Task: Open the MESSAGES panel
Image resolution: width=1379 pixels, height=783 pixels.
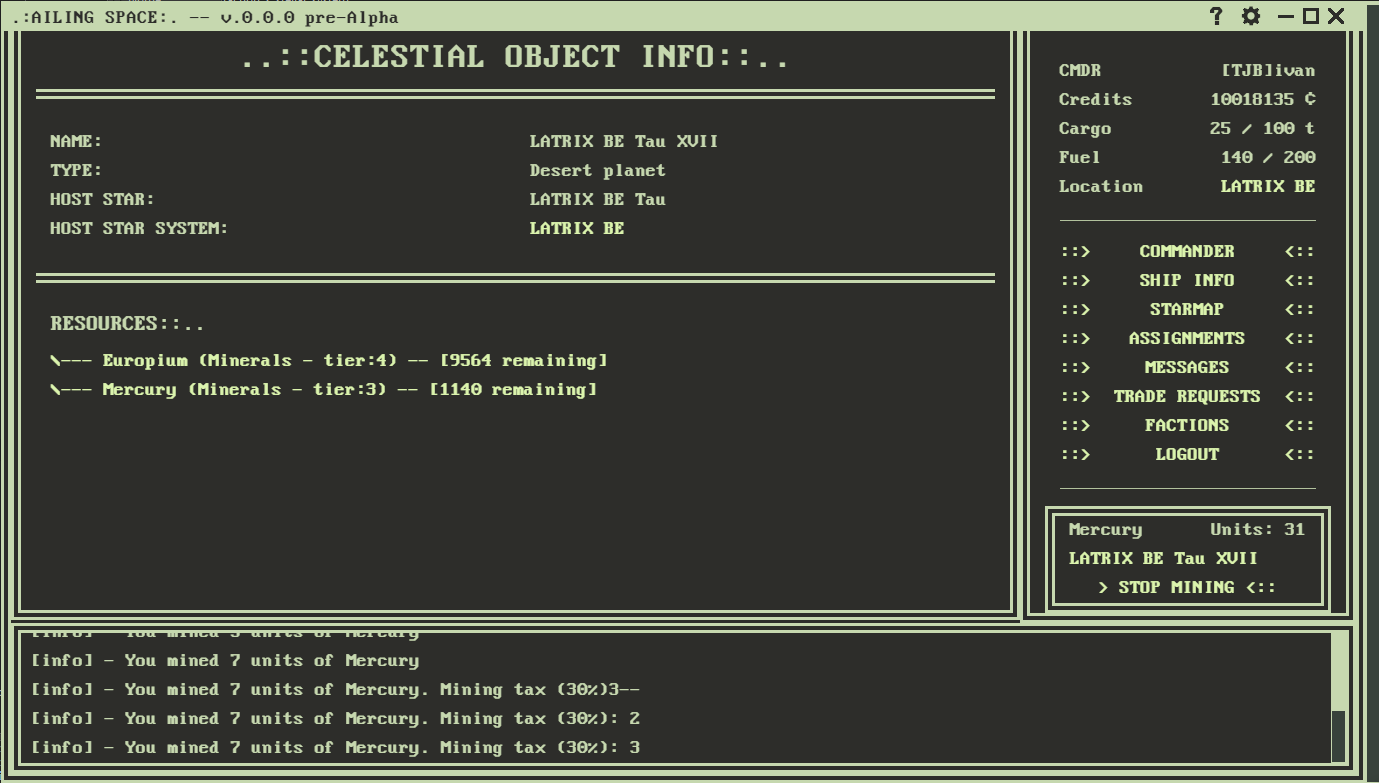Action: pos(1186,367)
